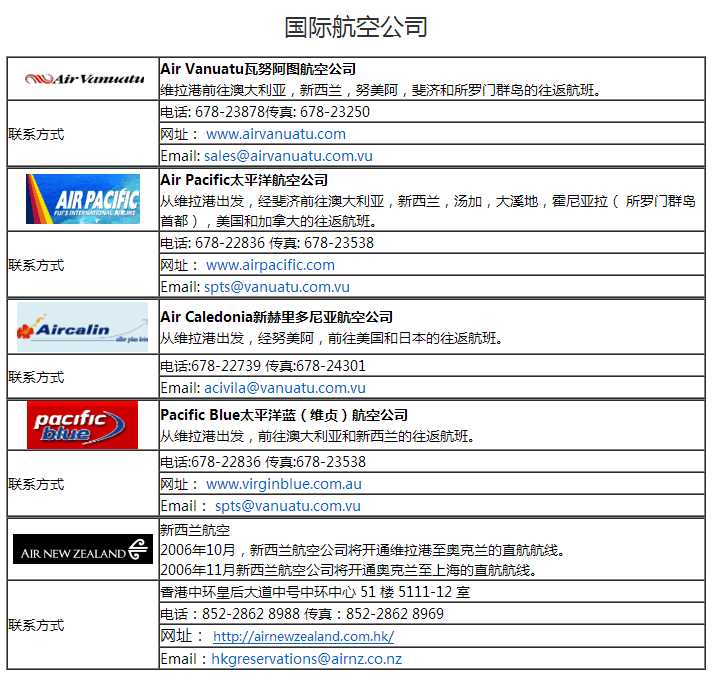This screenshot has height=684, width=714.
Task: Click text 2006年11月新西兰航空公司将开通奥克兰至上海的直航航线
Action: [348, 570]
